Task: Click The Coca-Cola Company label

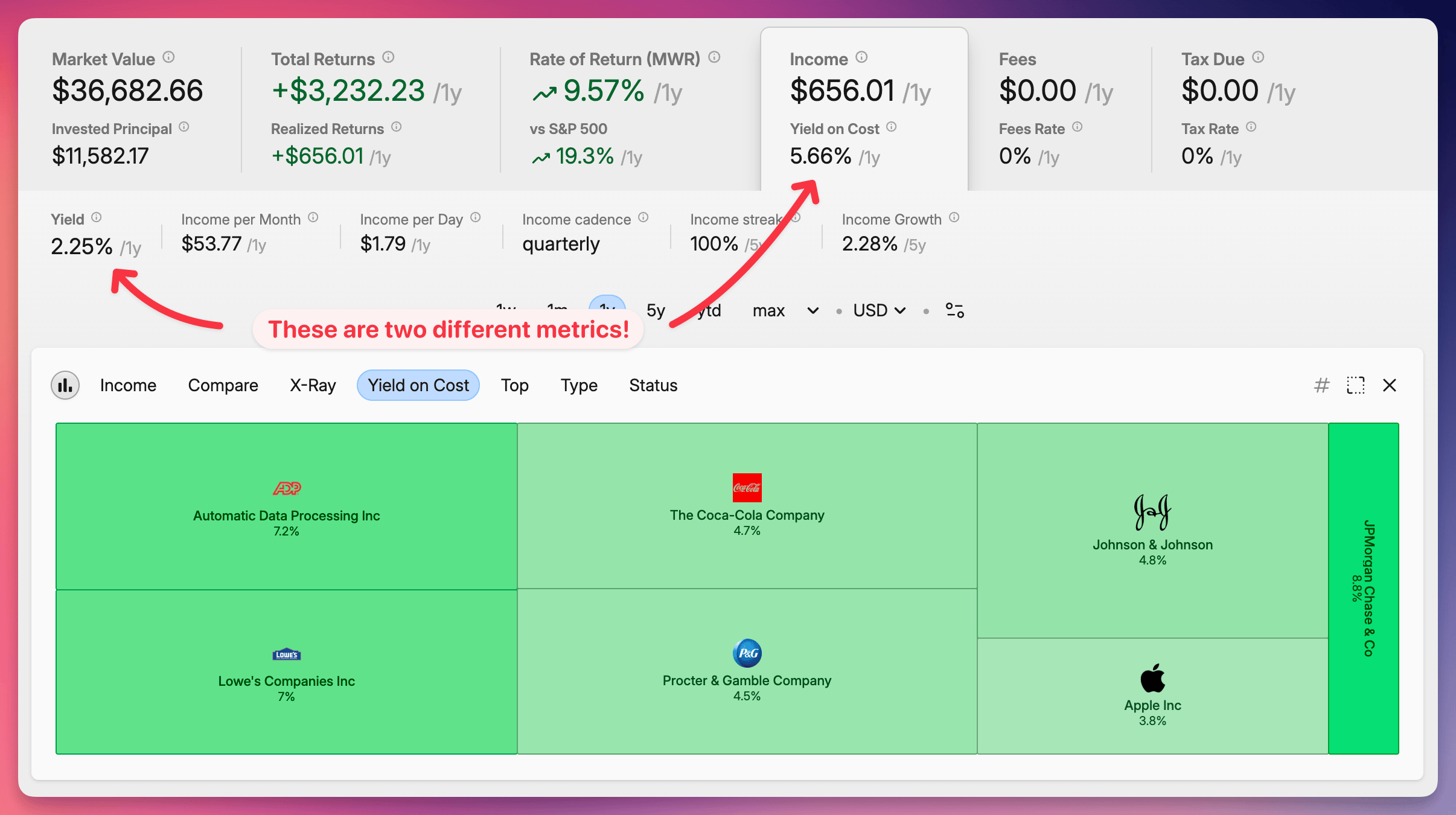Action: 747,515
